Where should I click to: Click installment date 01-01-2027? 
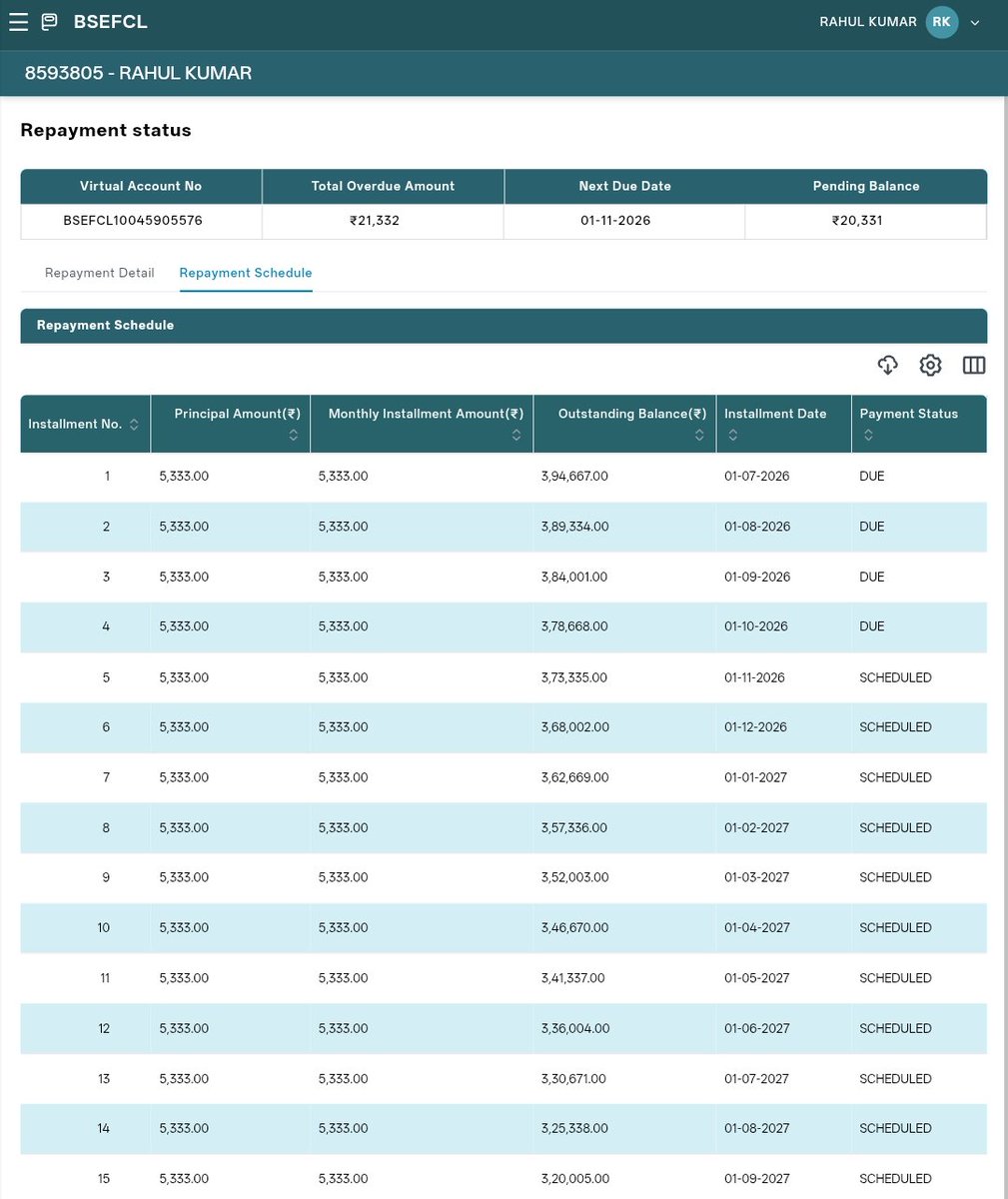click(755, 777)
